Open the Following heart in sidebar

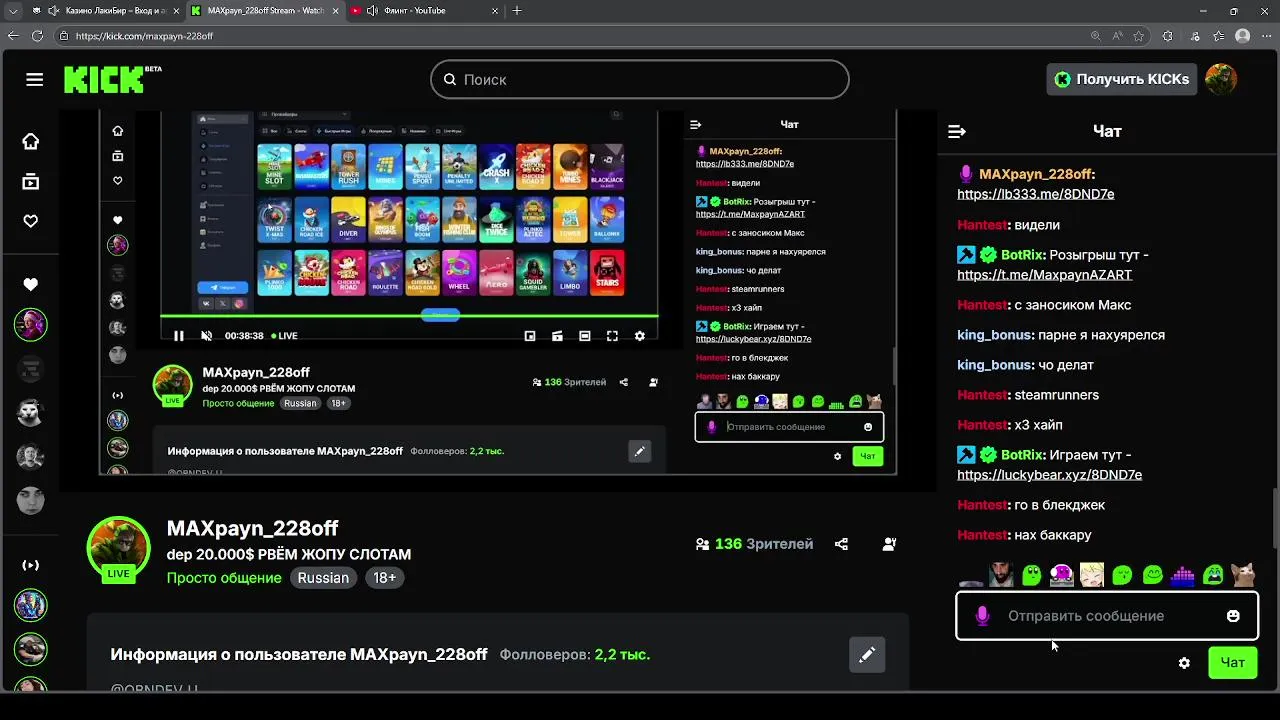tap(31, 221)
